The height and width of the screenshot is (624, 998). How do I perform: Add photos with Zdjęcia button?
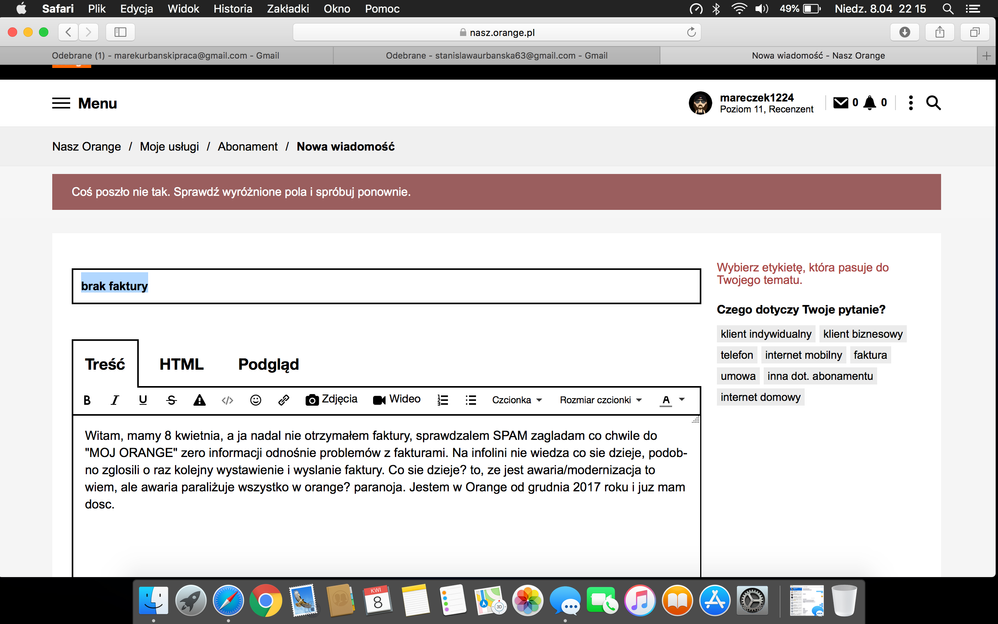(x=332, y=399)
